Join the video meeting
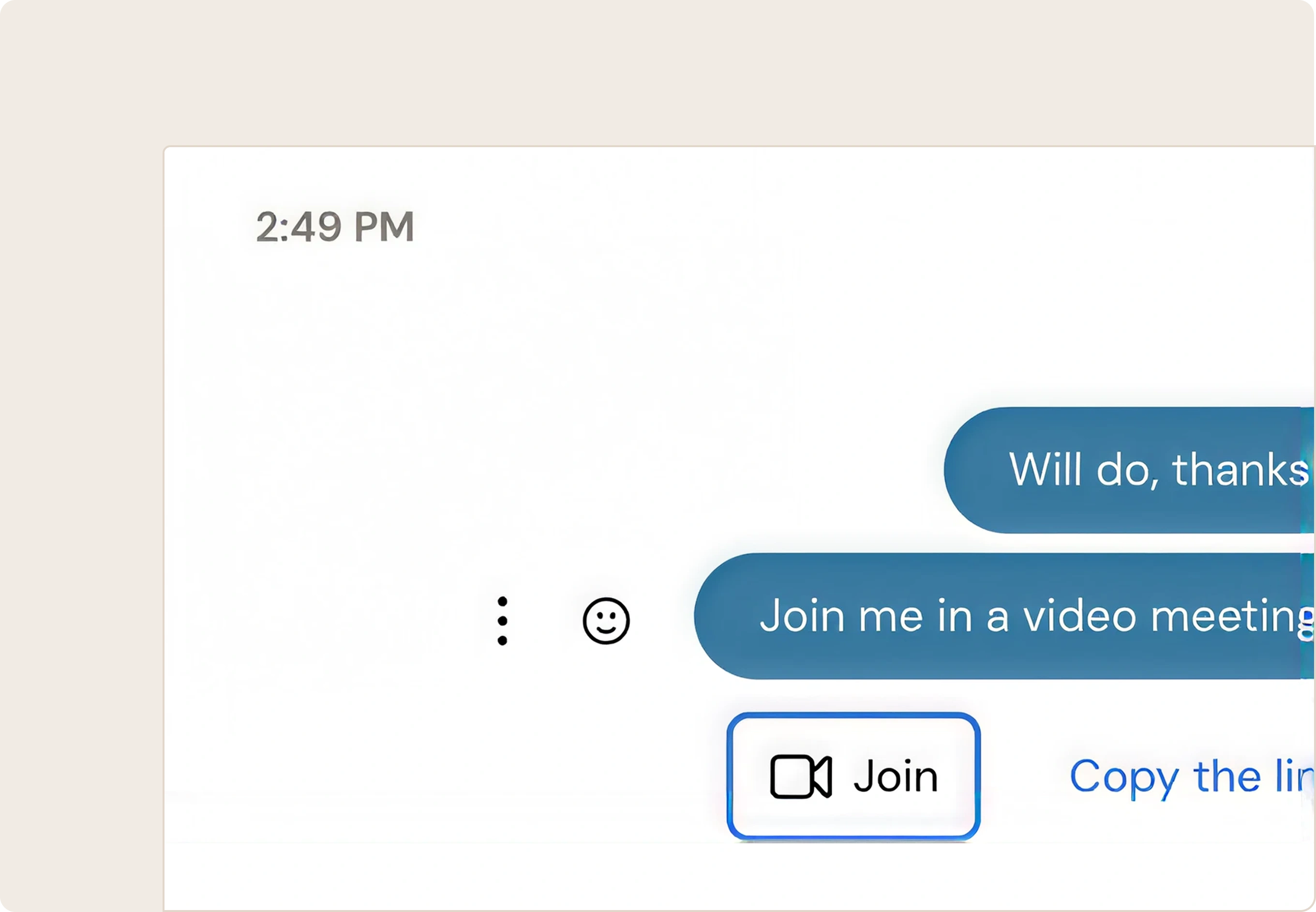The image size is (1316, 912). (x=853, y=776)
